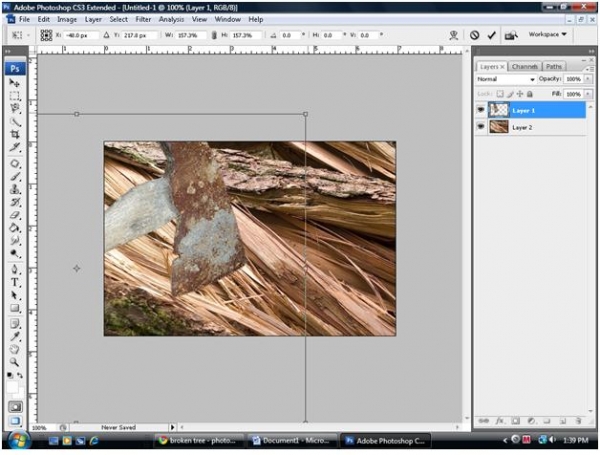Click the Windows Start button

(18, 440)
